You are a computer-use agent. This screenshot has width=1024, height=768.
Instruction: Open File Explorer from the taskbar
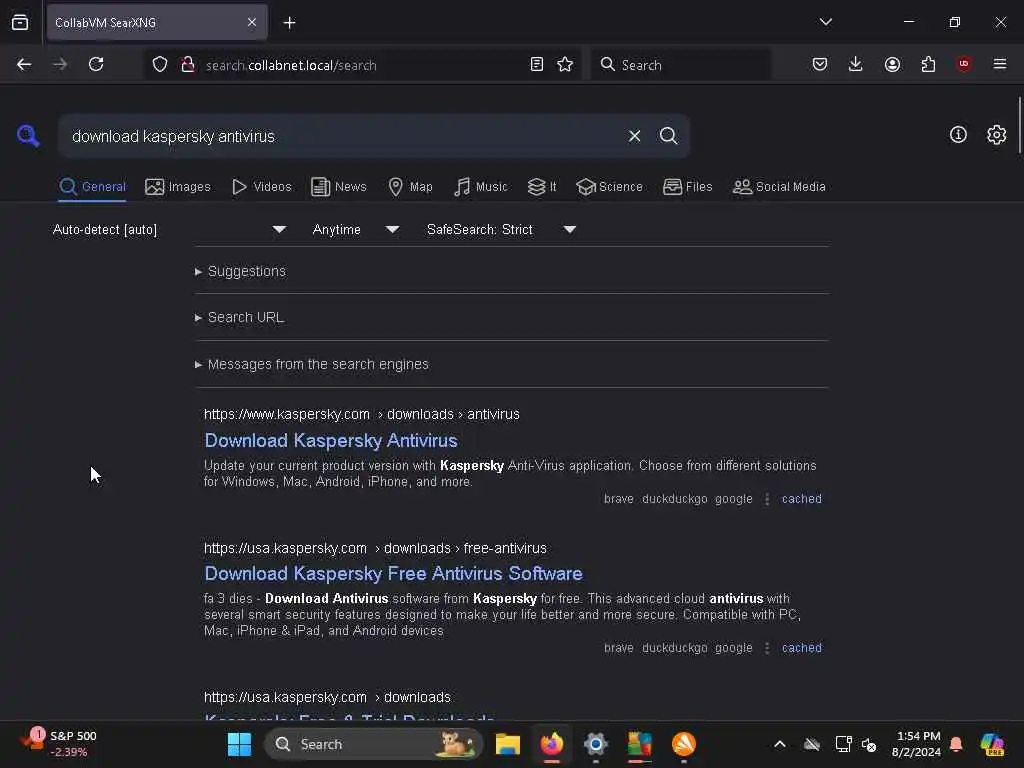click(x=507, y=744)
